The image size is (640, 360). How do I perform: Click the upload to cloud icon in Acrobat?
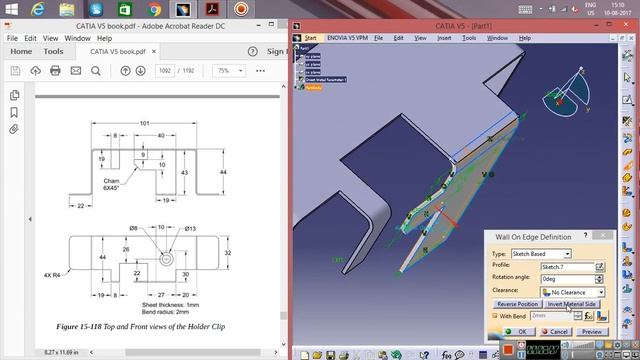tap(36, 71)
